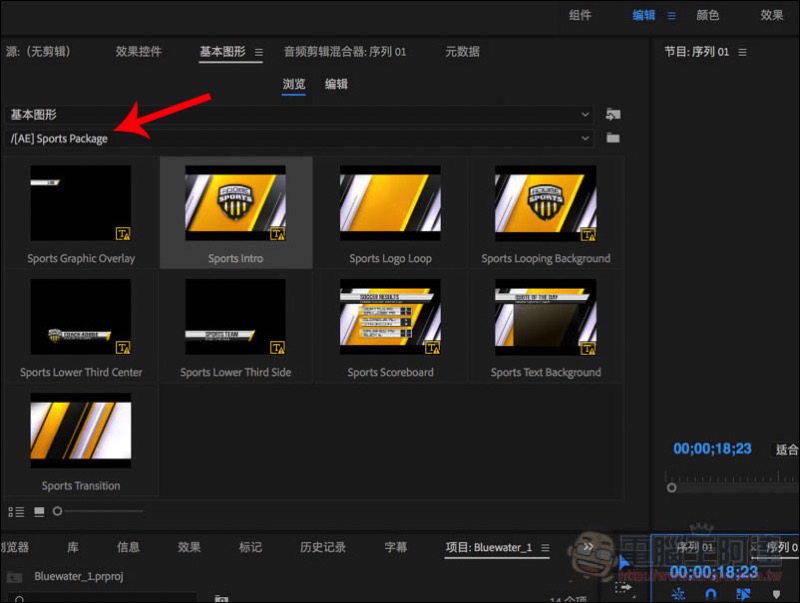Click the nest sequence toggle icon in timeline

pos(678,594)
